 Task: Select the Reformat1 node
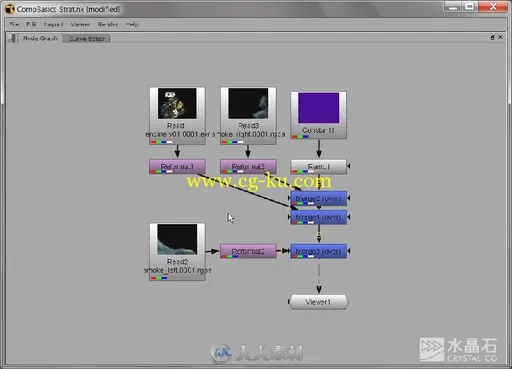(x=177, y=166)
